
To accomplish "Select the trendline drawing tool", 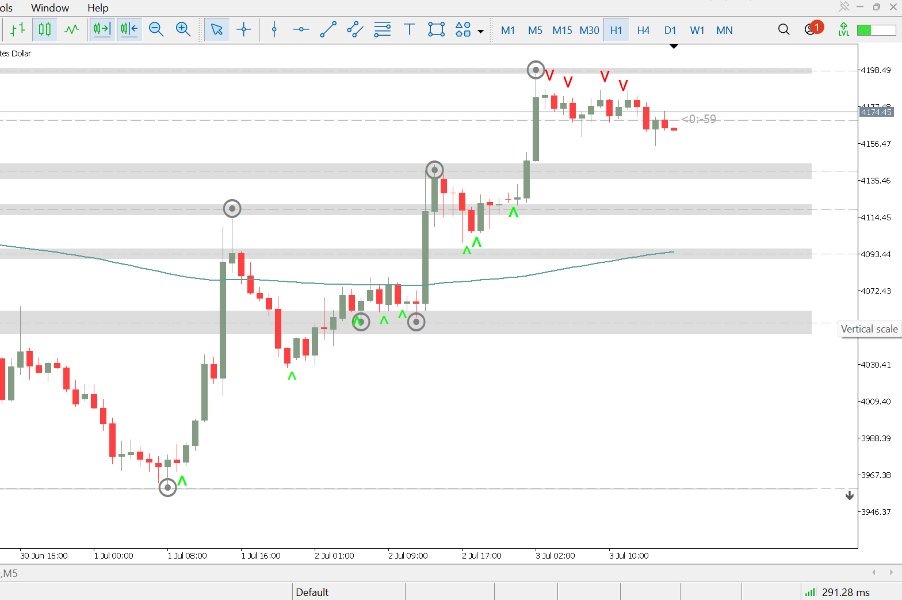I will pos(328,29).
